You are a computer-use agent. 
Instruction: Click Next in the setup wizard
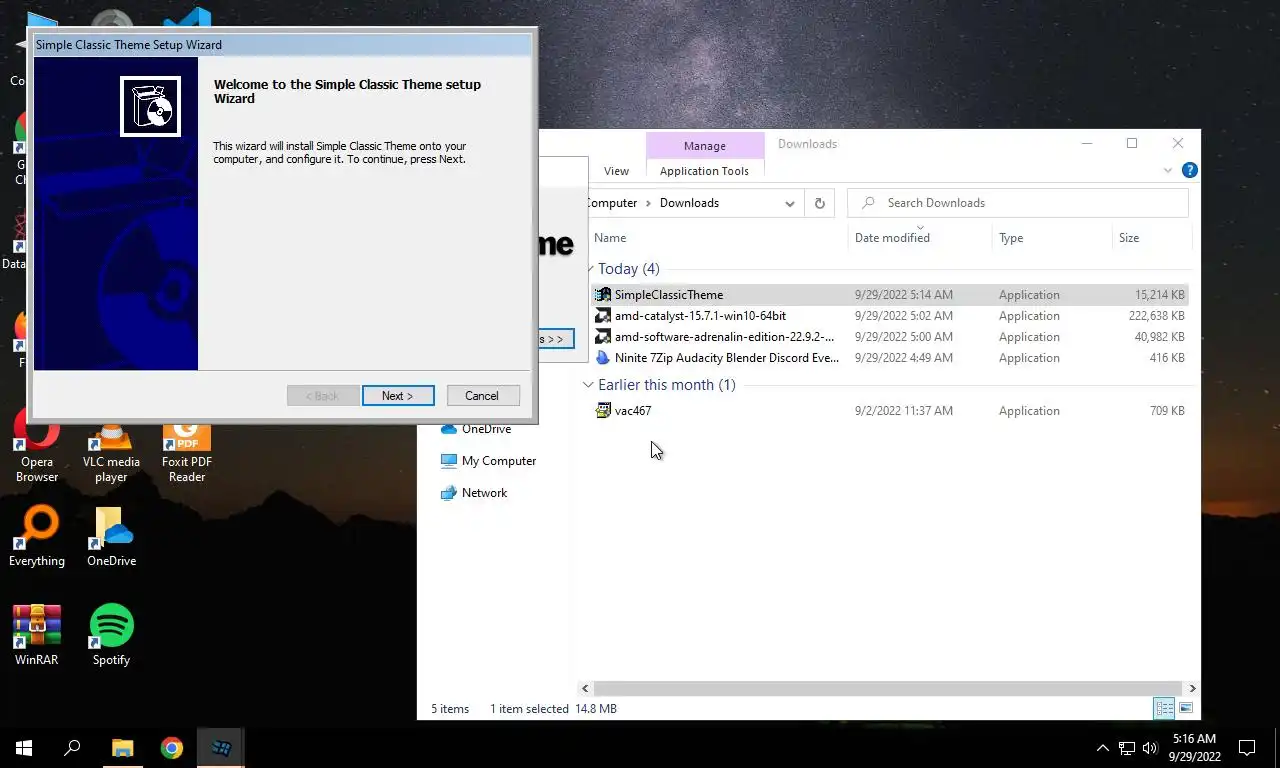point(398,396)
